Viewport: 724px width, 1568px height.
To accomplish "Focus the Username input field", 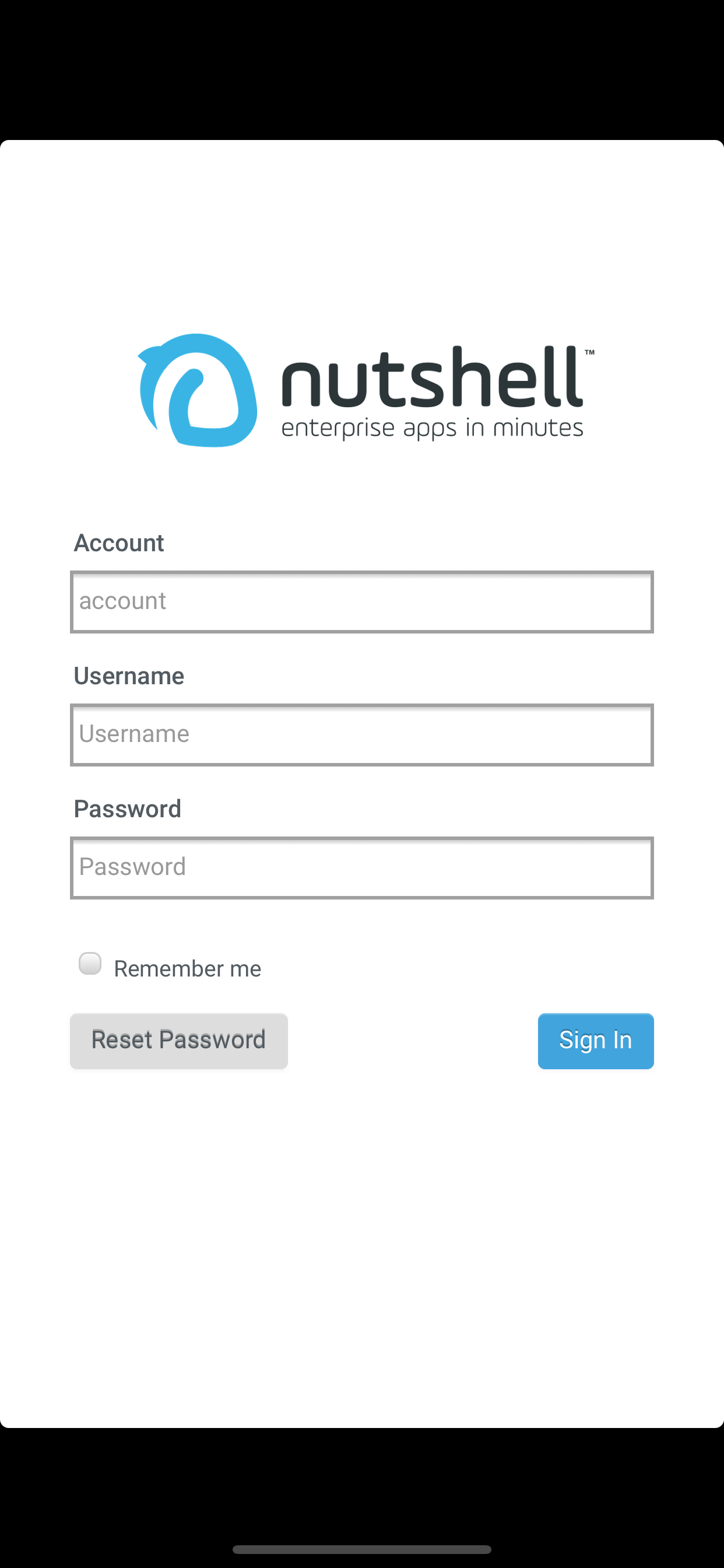I will pyautogui.click(x=362, y=734).
